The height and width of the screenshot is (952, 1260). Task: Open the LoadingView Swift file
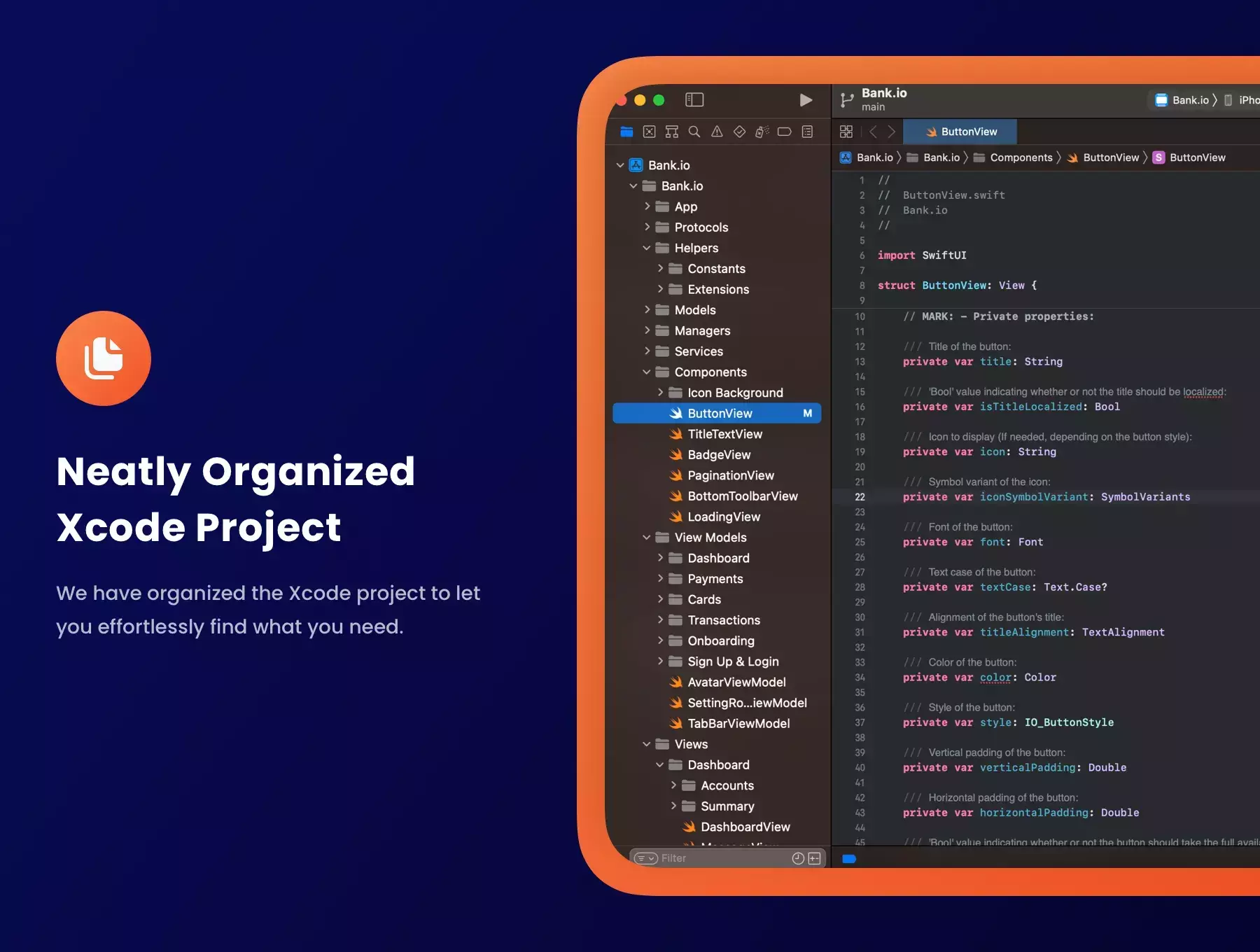tap(715, 517)
